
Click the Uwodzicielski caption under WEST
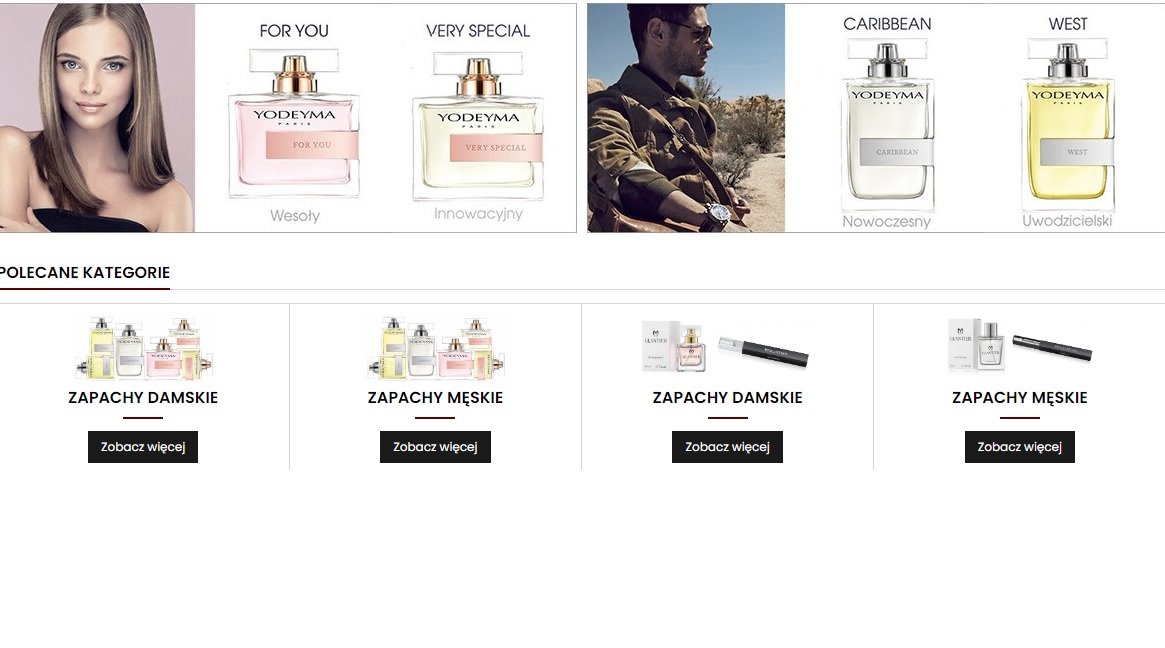click(1067, 221)
